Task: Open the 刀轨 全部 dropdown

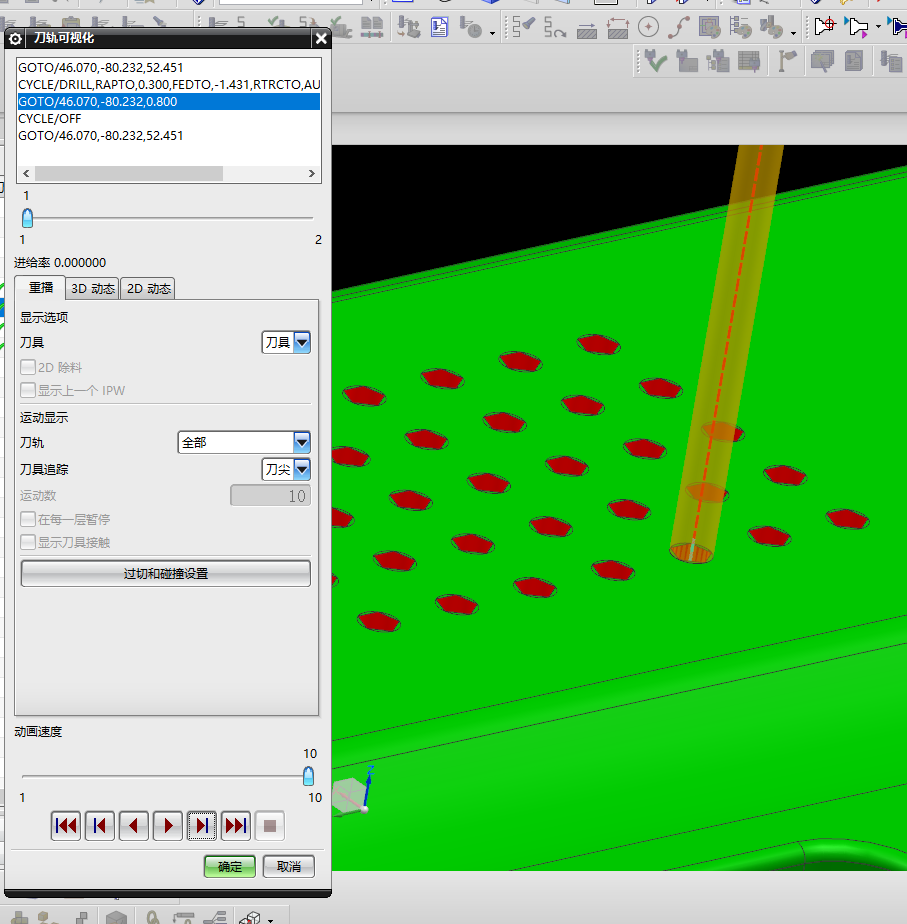Action: click(x=243, y=443)
